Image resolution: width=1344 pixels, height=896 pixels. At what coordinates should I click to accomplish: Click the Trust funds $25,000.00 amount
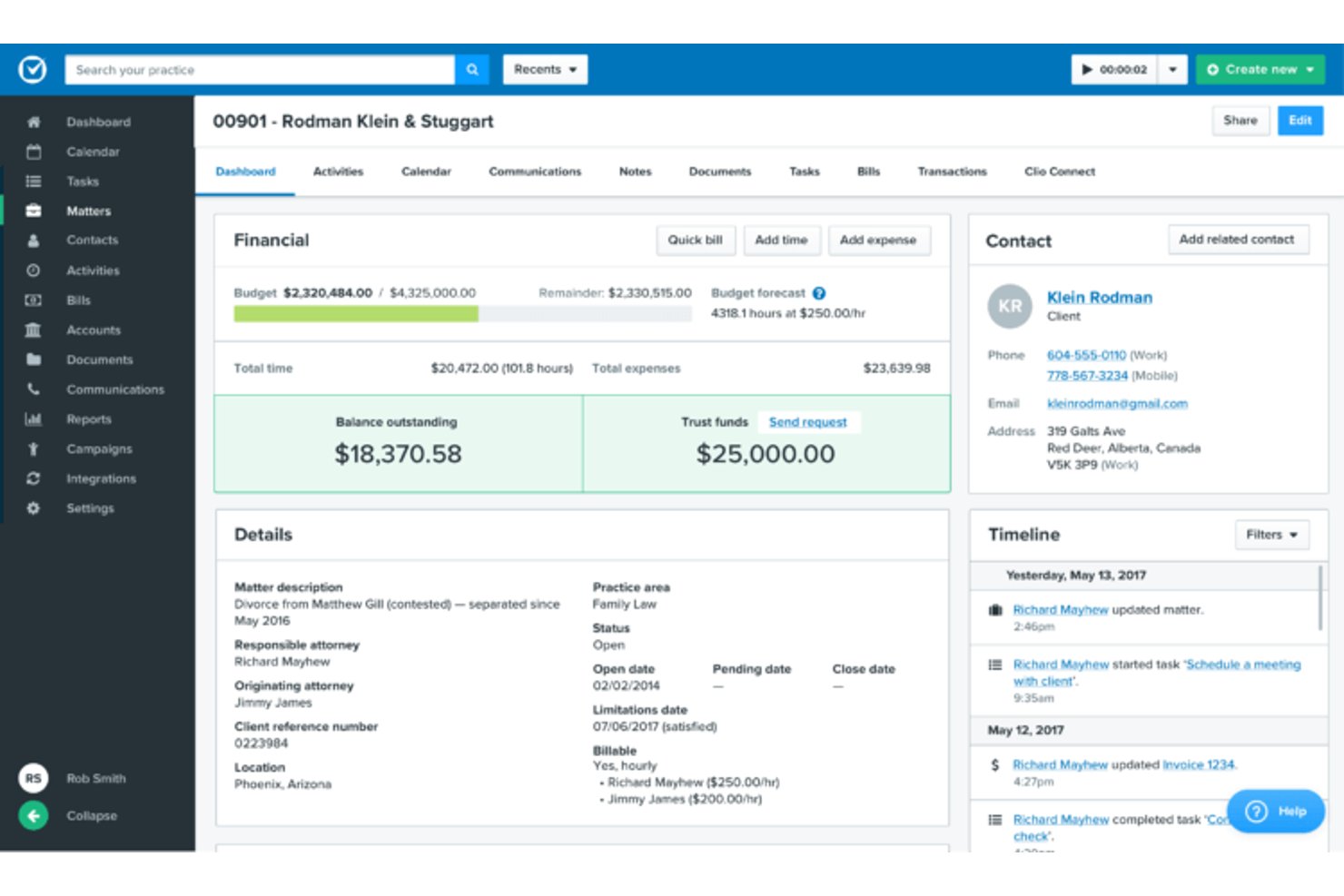766,454
